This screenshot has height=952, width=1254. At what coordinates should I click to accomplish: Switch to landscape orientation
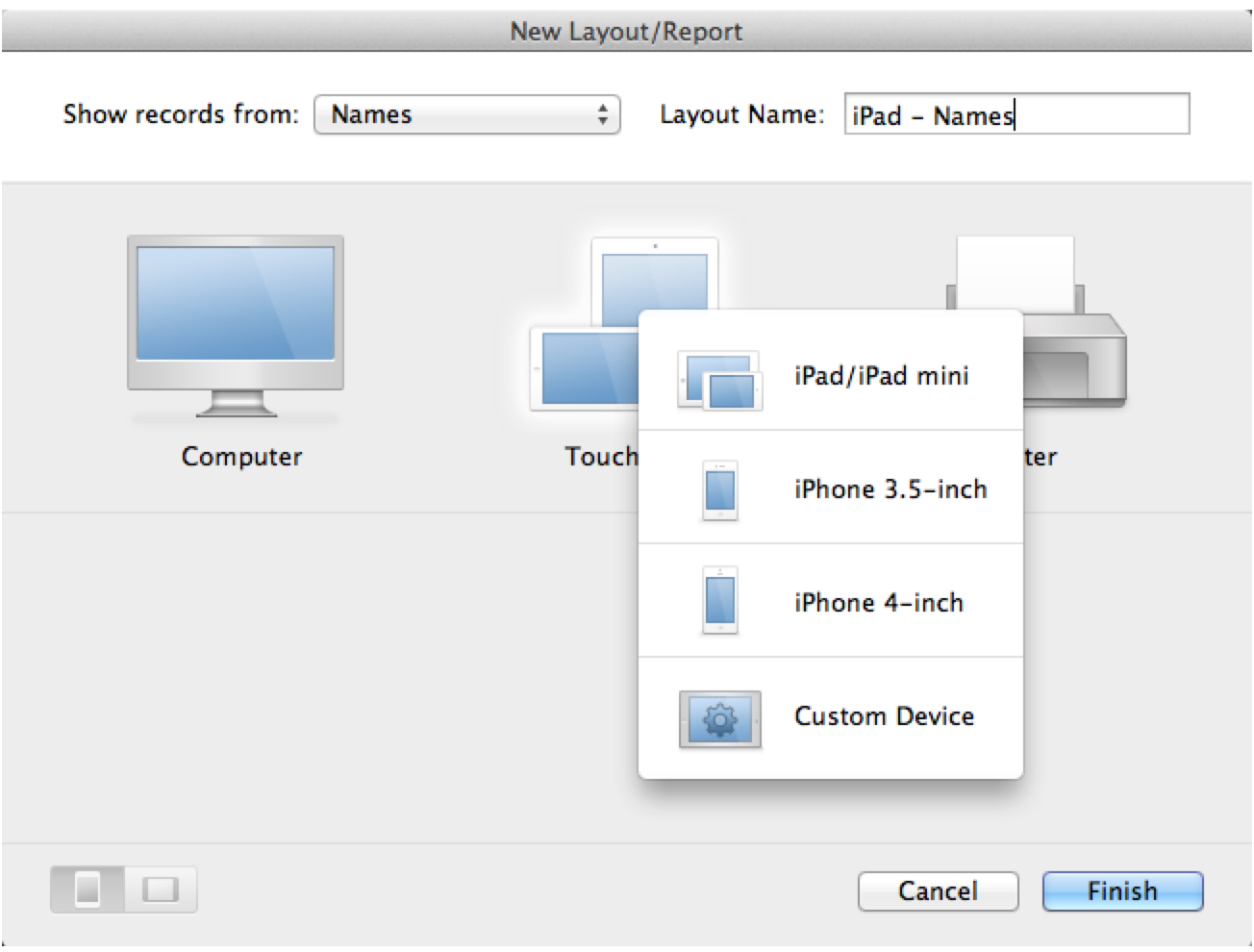point(161,889)
